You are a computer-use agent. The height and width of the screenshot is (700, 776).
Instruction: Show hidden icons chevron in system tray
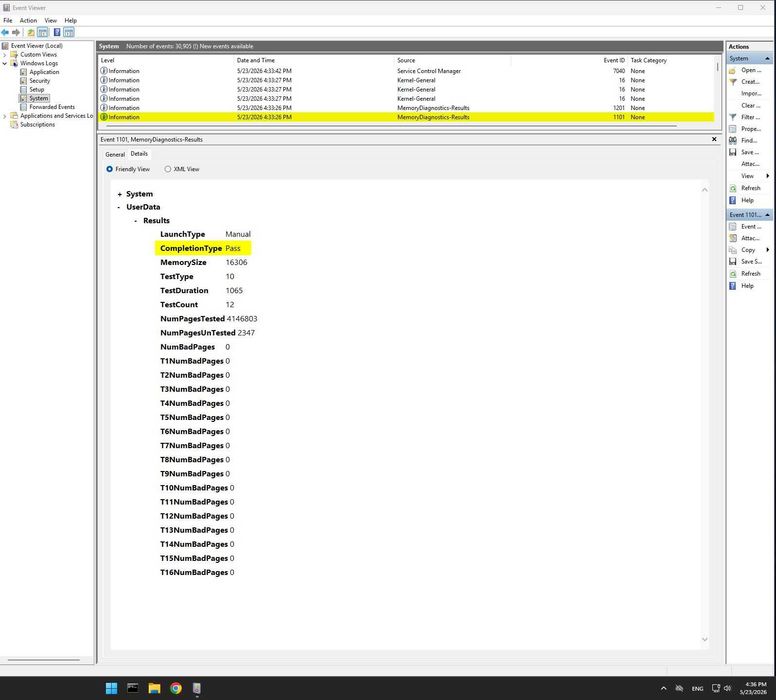664,688
